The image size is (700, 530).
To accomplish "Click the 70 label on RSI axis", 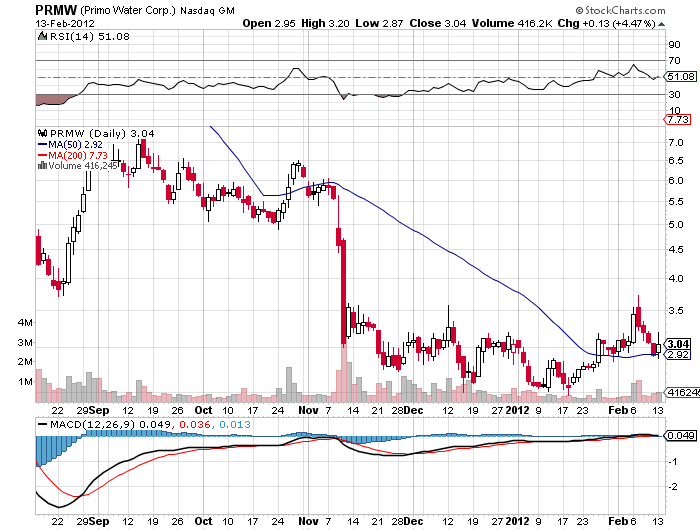I will click(674, 60).
